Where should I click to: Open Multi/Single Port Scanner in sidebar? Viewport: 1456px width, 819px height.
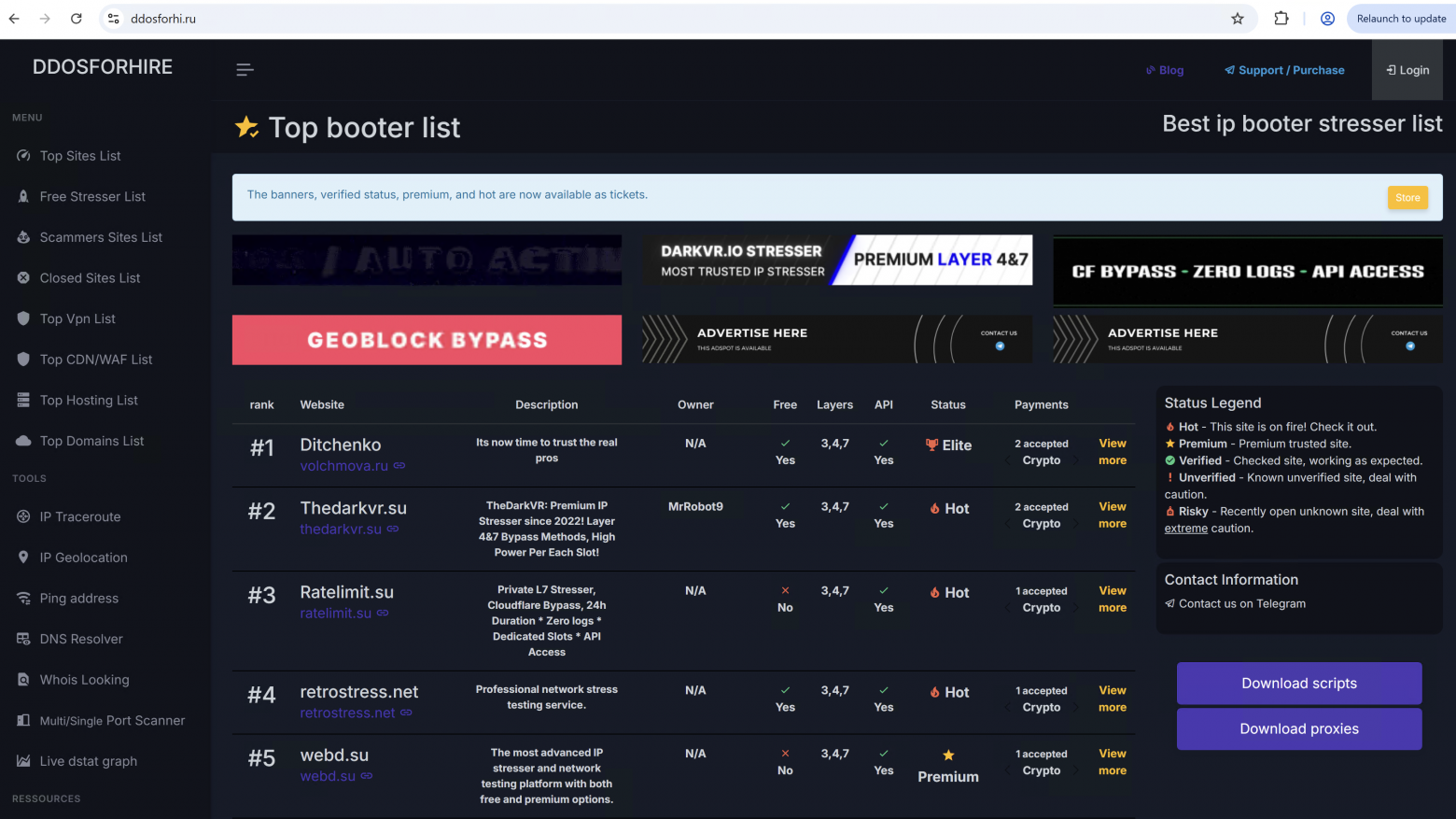coord(112,721)
